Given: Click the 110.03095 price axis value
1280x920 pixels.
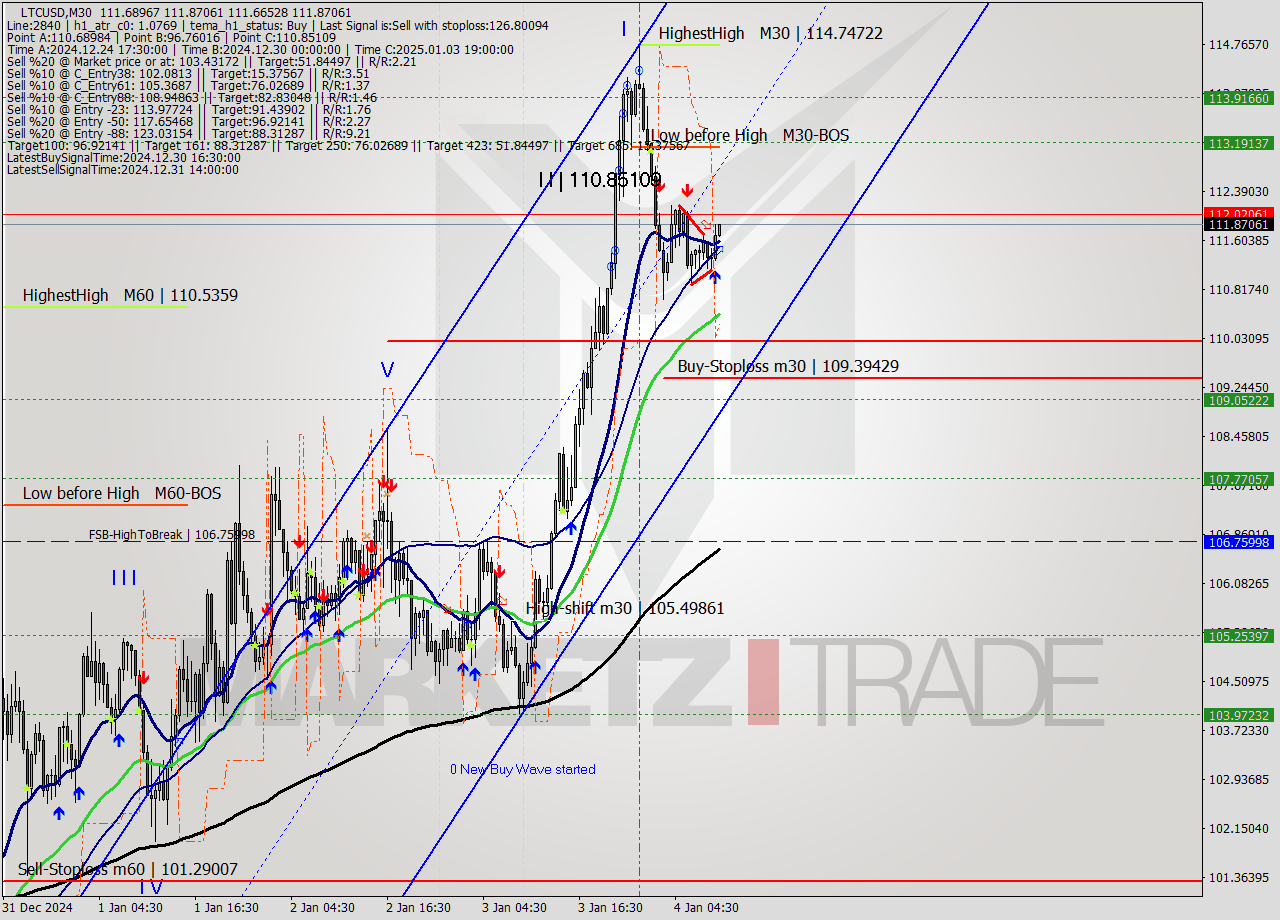Looking at the screenshot, I should (x=1239, y=338).
